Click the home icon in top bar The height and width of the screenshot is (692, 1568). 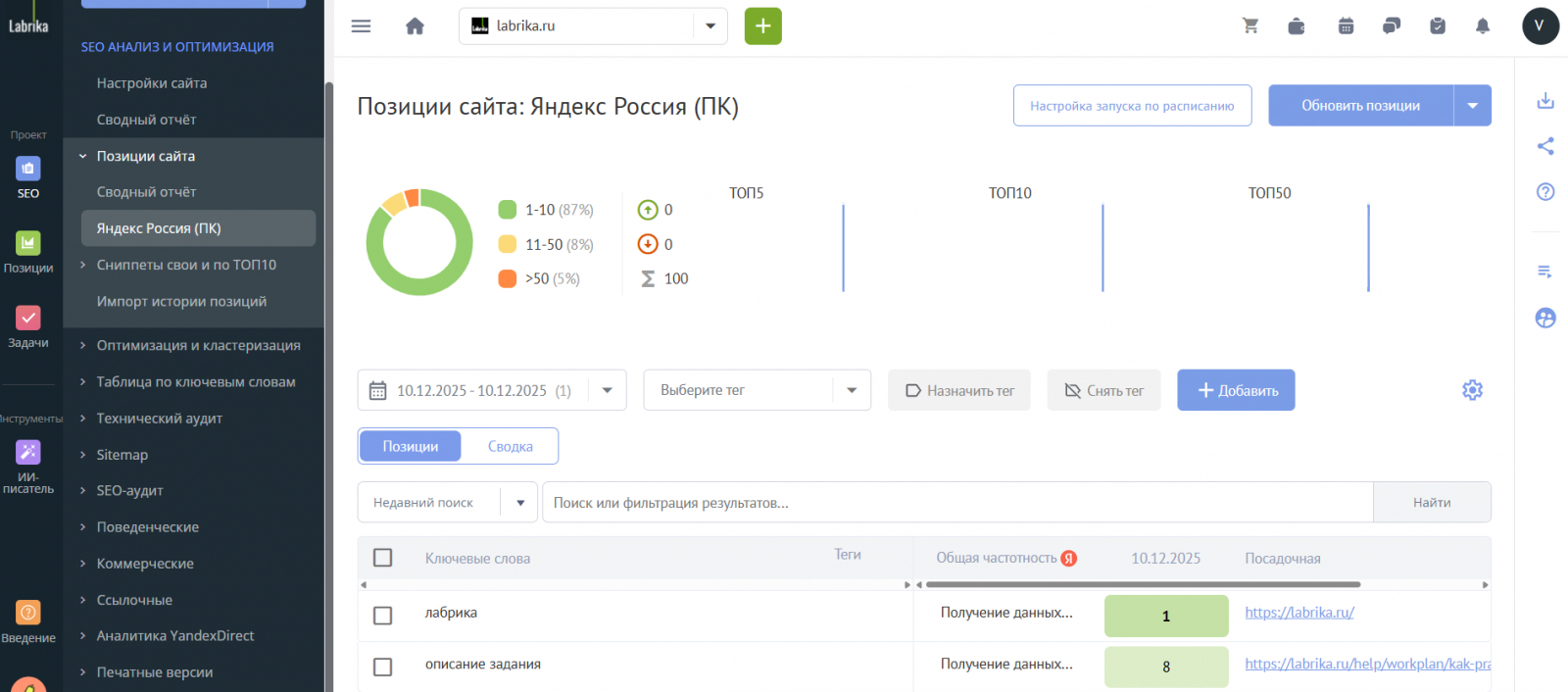tap(415, 26)
